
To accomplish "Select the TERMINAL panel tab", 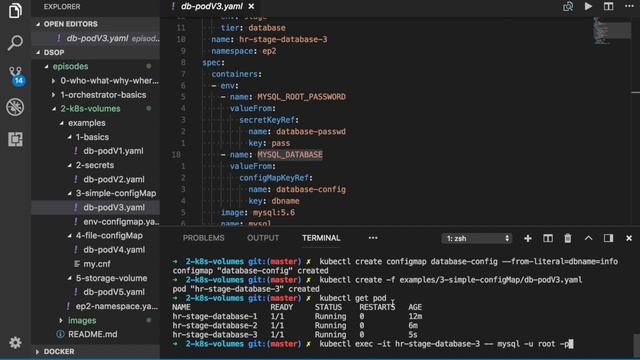I will tap(321, 238).
